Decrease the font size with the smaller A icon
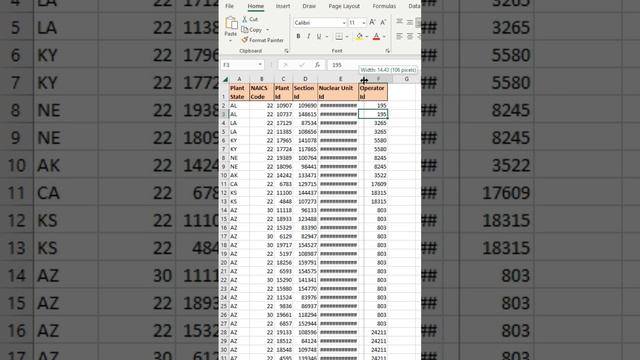Image resolution: width=640 pixels, height=360 pixels. (x=383, y=23)
